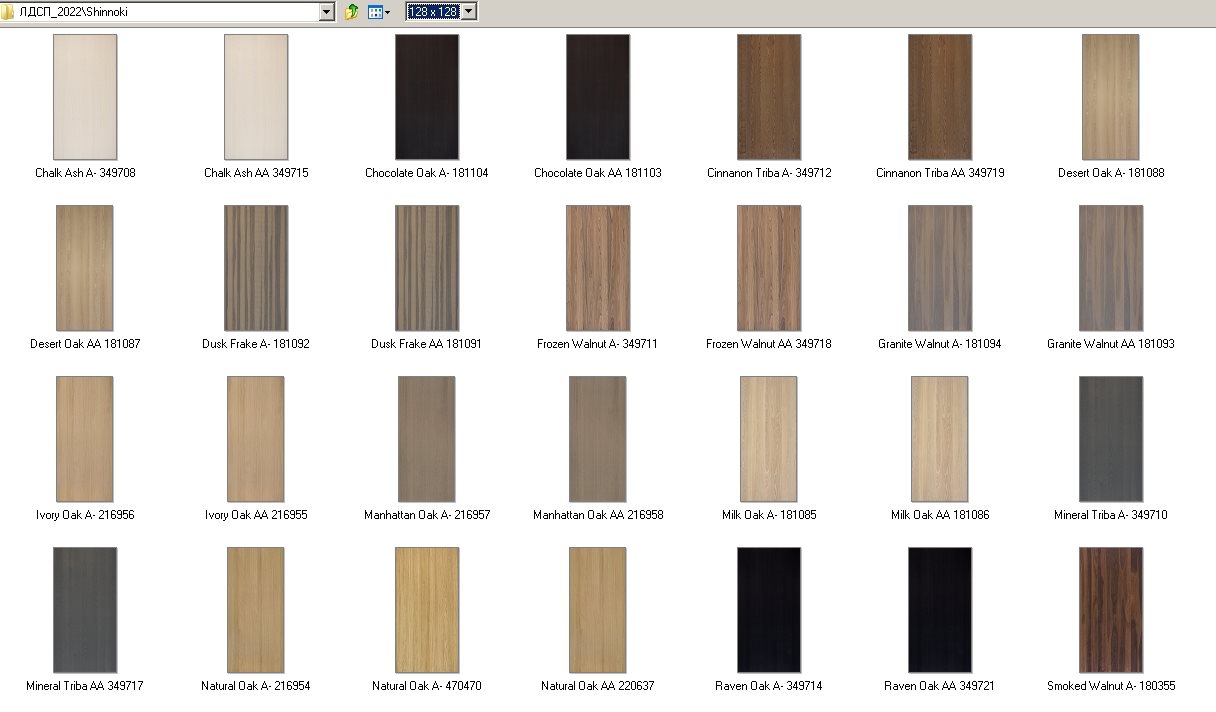The width and height of the screenshot is (1216, 712).
Task: Select the Chalk Ash AA 349715 swatch
Action: [x=256, y=97]
